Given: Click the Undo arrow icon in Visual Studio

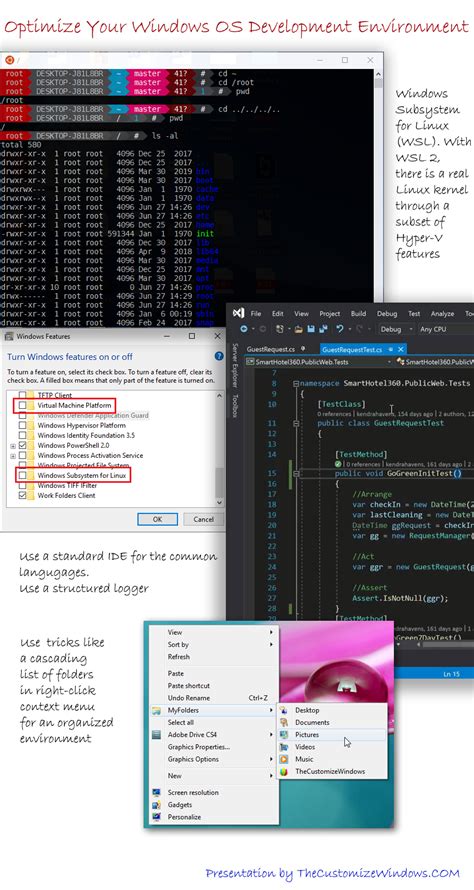Looking at the screenshot, I should click(339, 329).
